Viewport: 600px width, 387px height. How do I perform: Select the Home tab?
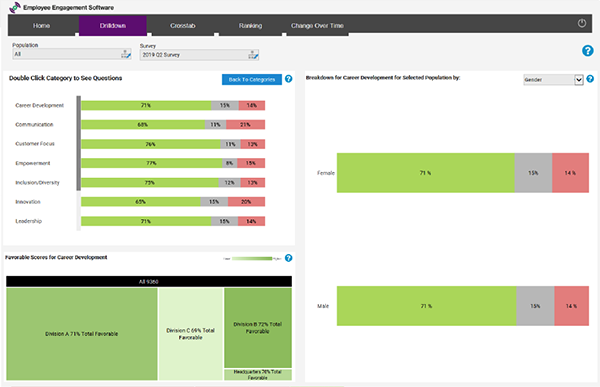41,26
